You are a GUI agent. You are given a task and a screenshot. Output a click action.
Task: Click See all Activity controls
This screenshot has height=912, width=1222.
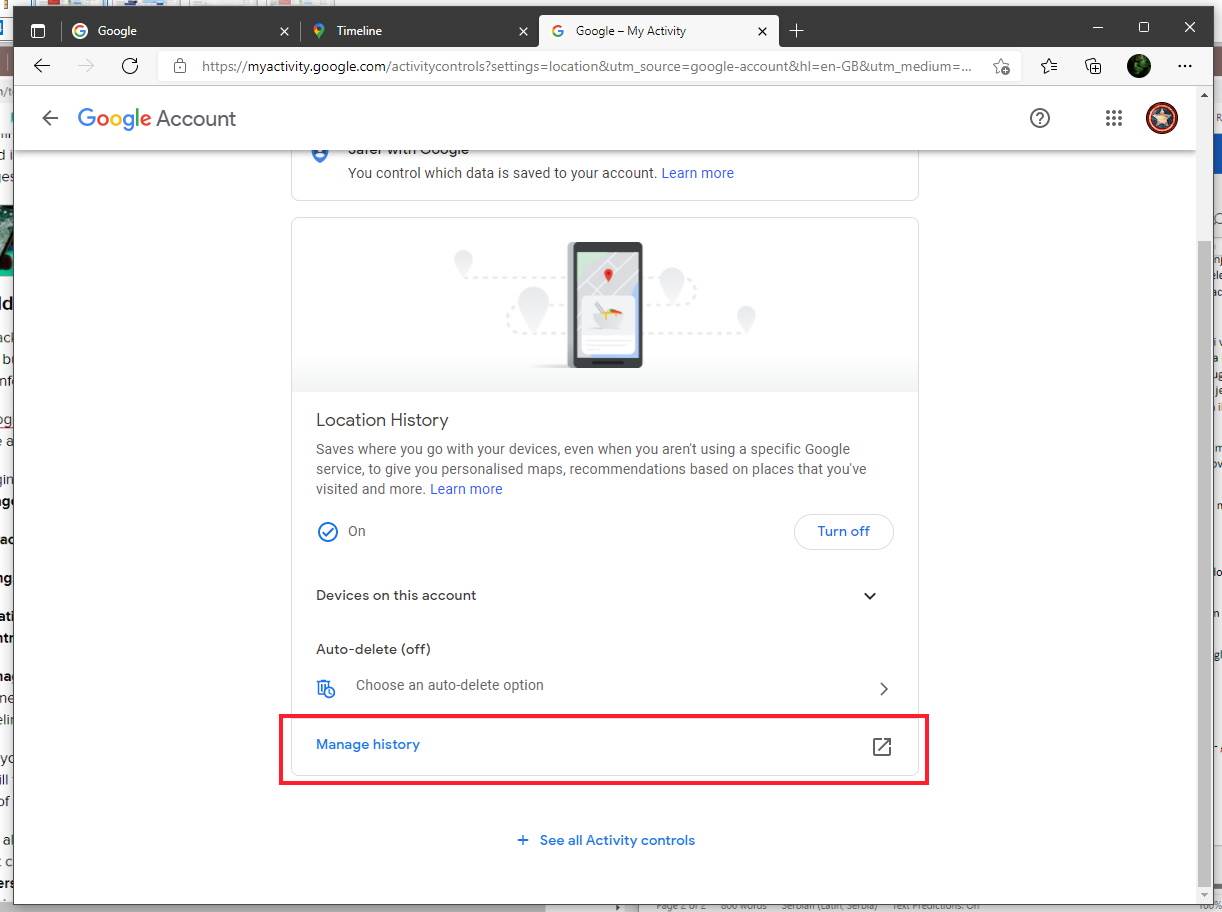click(x=606, y=840)
